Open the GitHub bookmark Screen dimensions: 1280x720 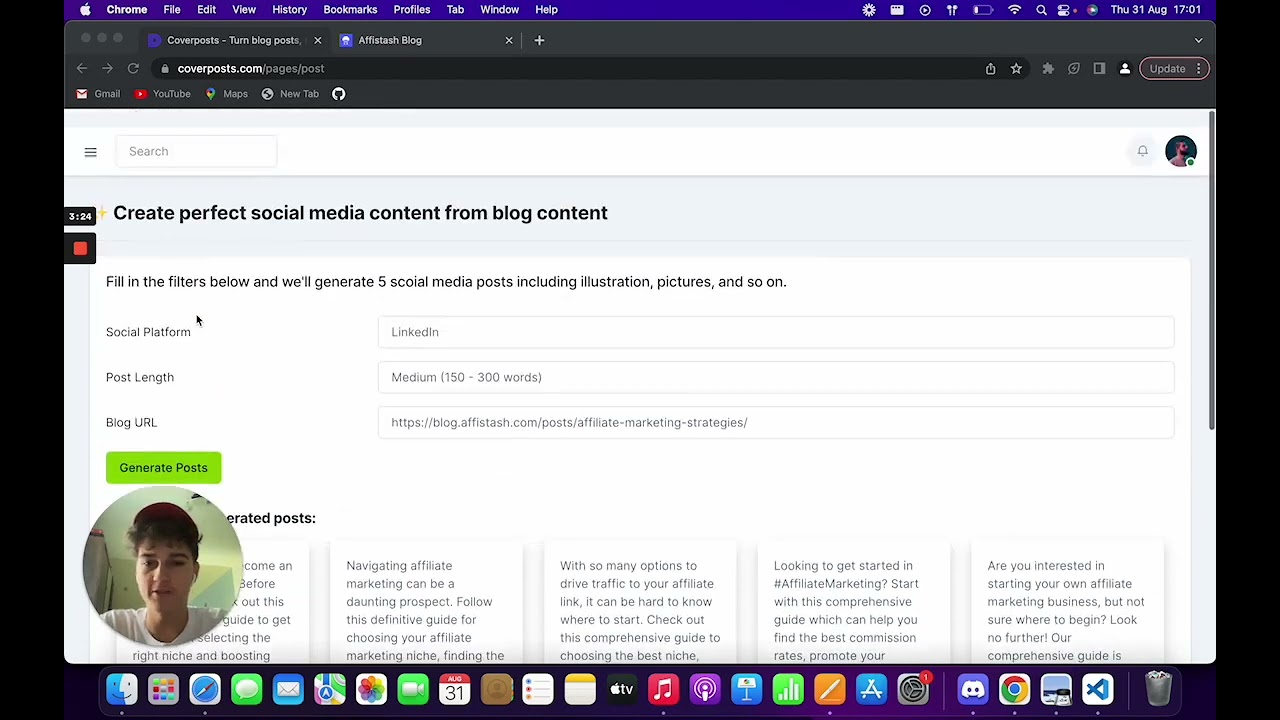coord(339,94)
